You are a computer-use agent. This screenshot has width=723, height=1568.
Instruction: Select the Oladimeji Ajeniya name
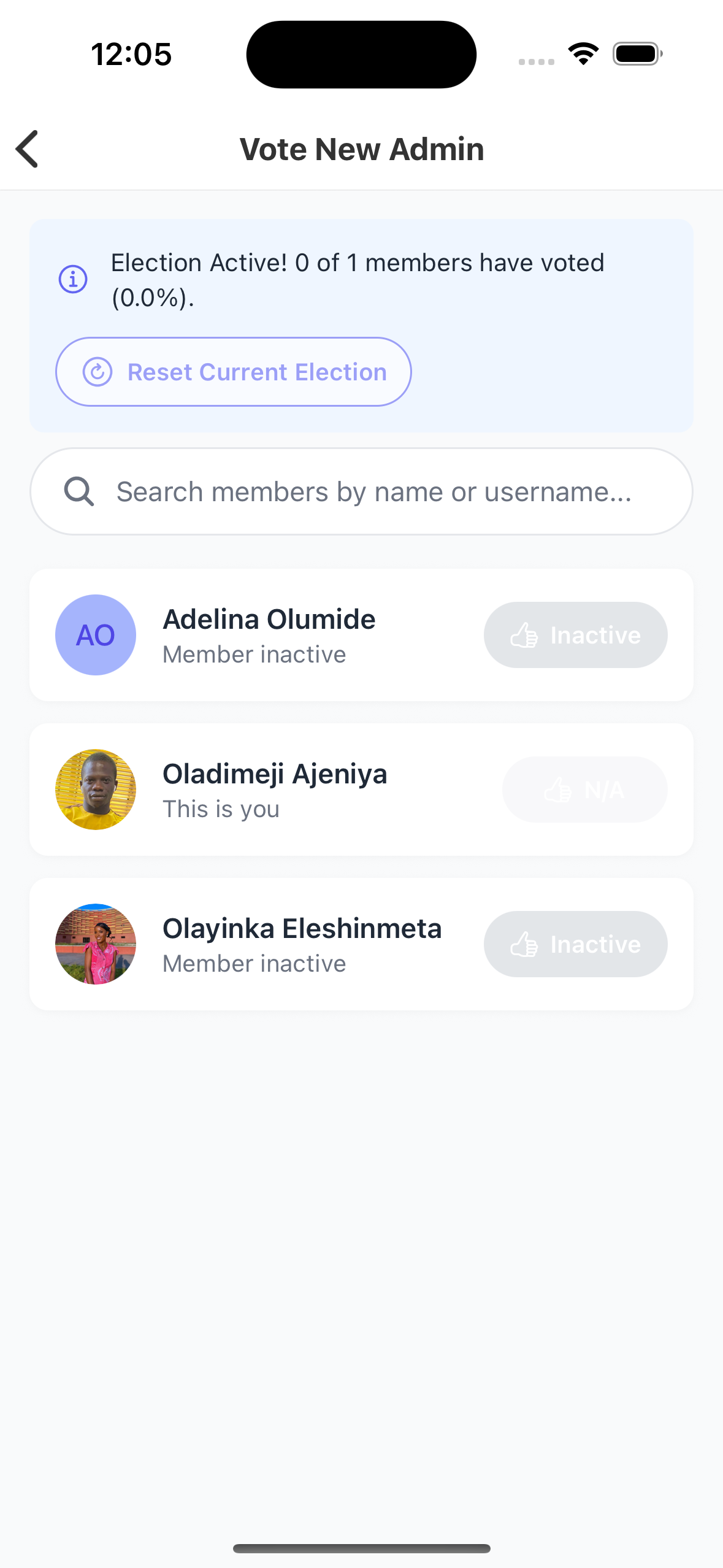pos(275,774)
